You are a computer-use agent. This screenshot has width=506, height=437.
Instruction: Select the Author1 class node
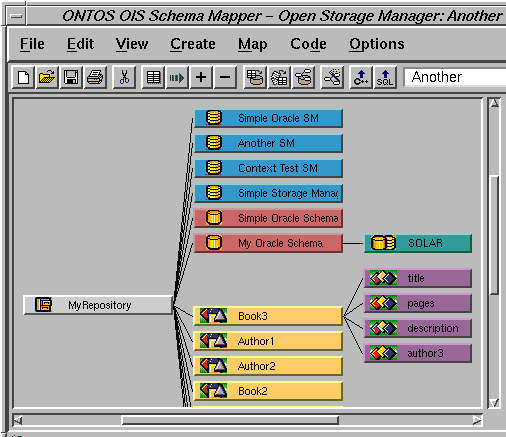[x=268, y=341]
